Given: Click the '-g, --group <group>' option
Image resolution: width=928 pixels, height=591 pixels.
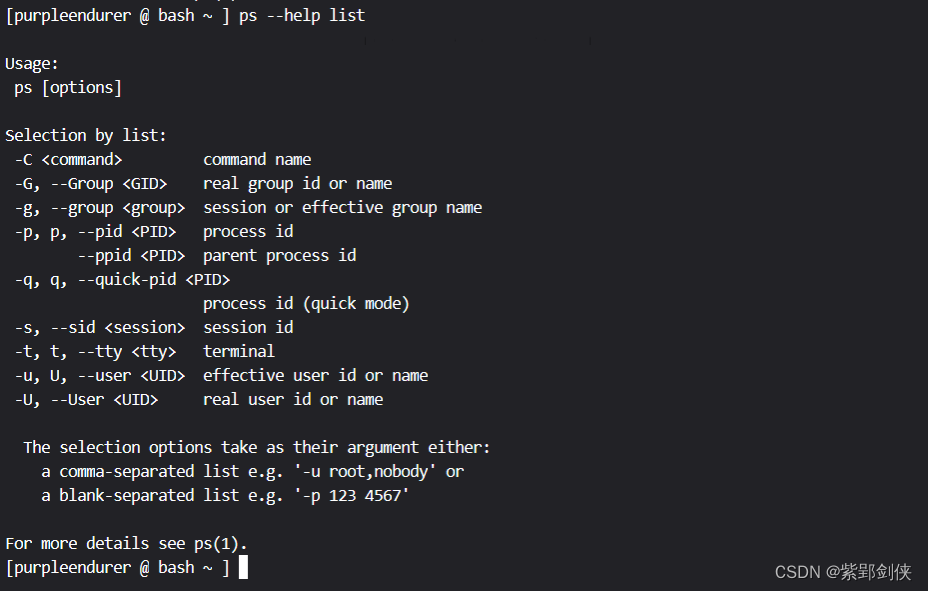Looking at the screenshot, I should tap(100, 207).
